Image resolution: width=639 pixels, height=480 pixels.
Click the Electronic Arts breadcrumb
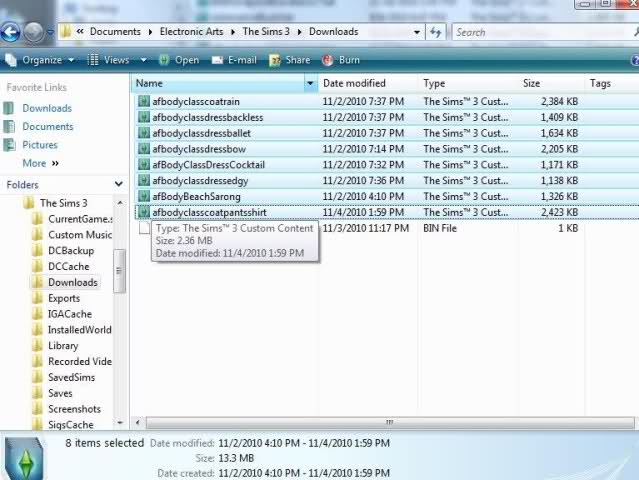pyautogui.click(x=191, y=32)
